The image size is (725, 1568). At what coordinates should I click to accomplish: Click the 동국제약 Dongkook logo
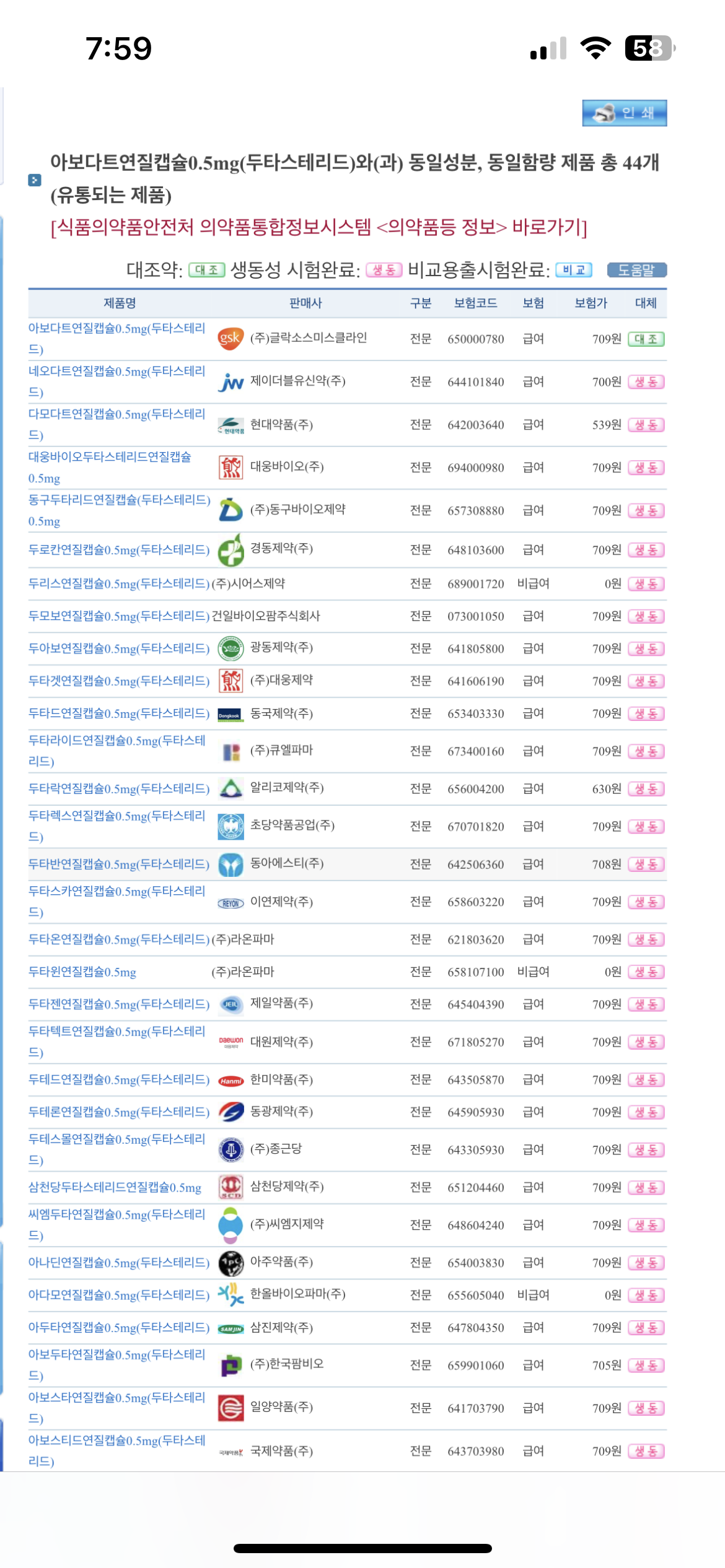point(231,714)
